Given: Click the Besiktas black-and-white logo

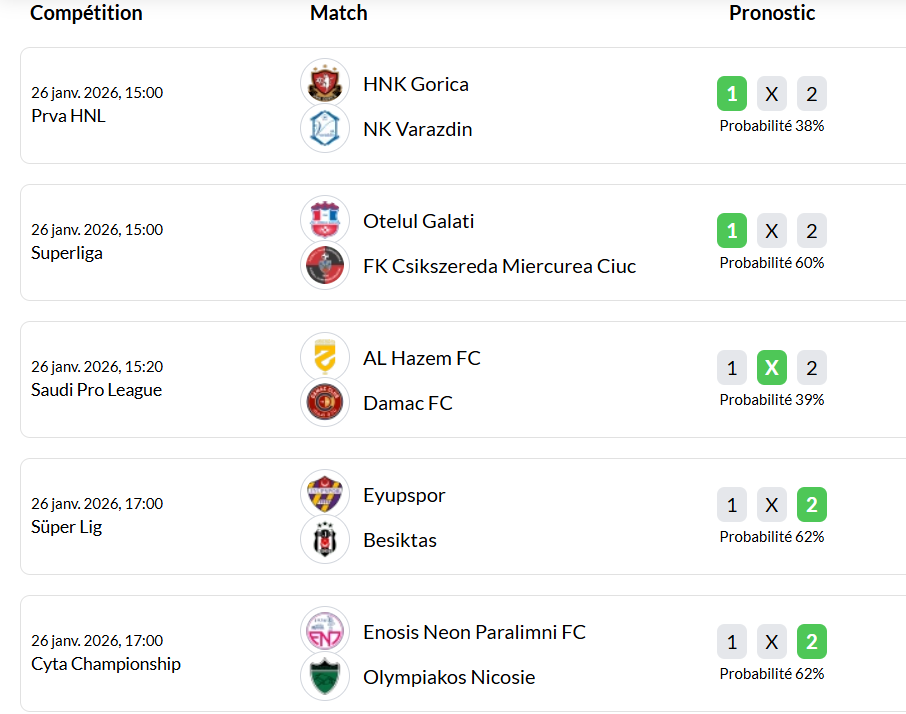Looking at the screenshot, I should pos(325,540).
